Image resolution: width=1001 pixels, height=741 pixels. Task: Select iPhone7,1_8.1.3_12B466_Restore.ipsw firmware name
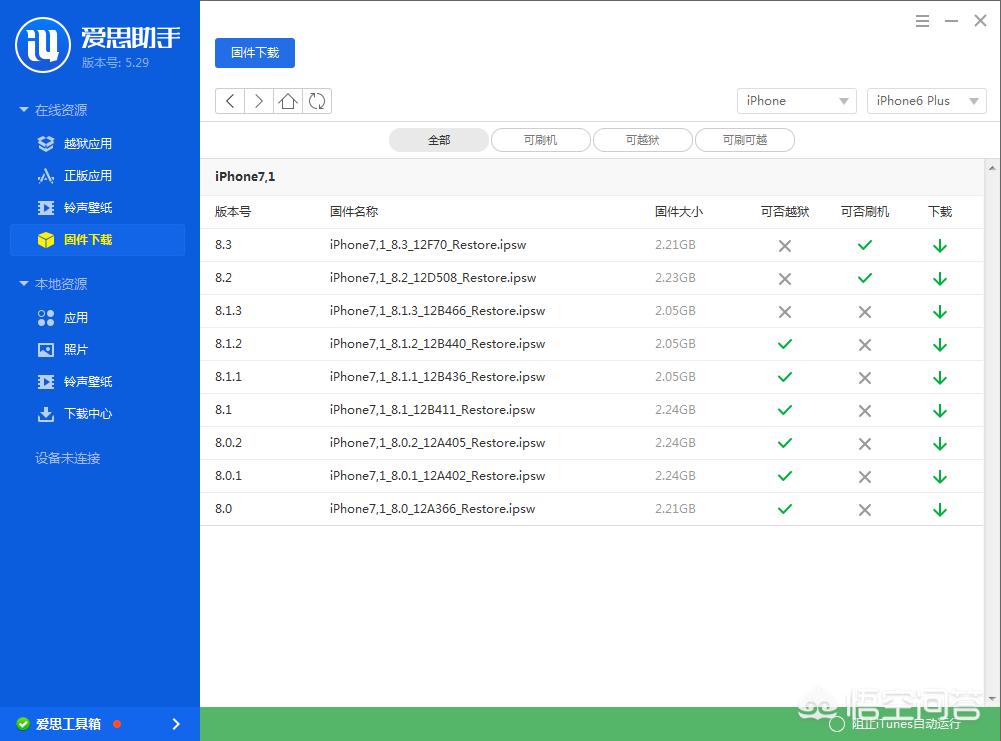(437, 311)
